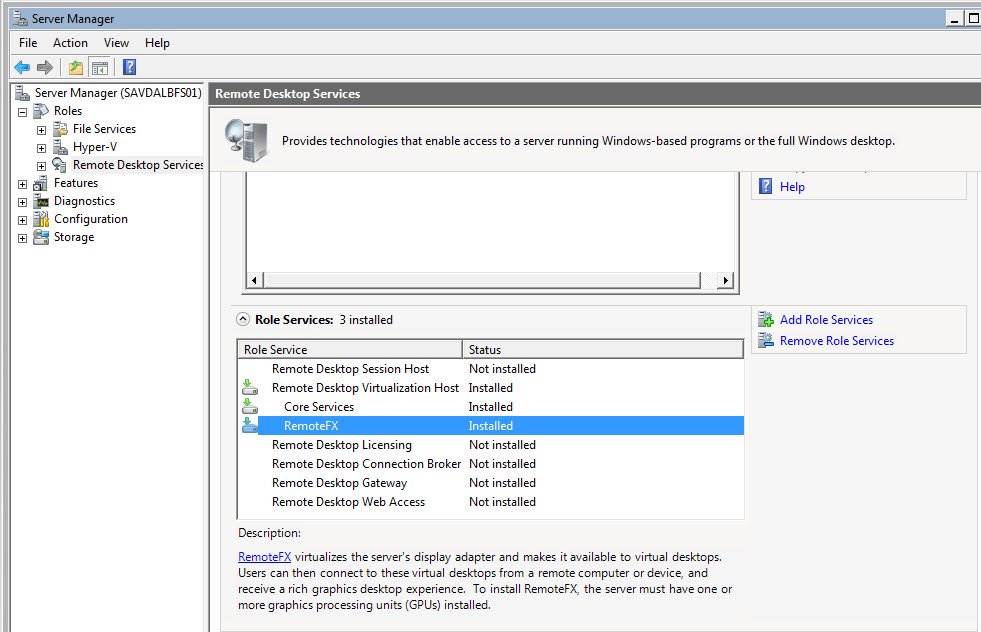Open the Action menu
Viewport: 981px width, 632px height.
tap(70, 42)
